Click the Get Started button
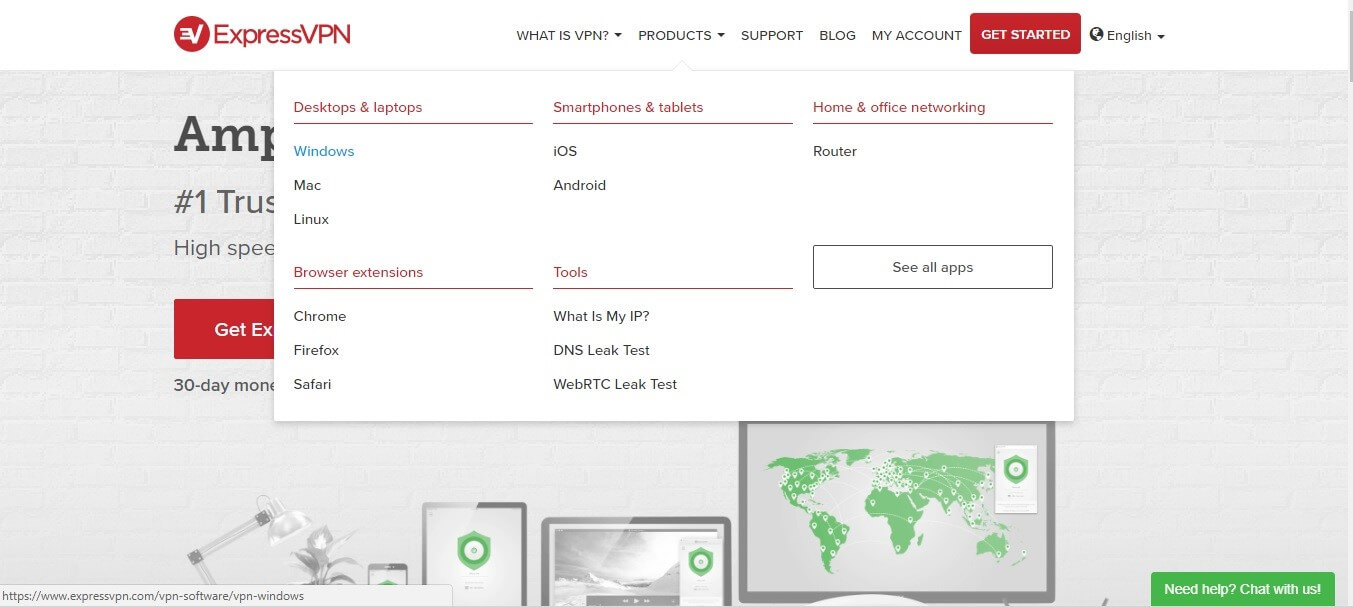Screen dimensions: 1353x607 1025,34
